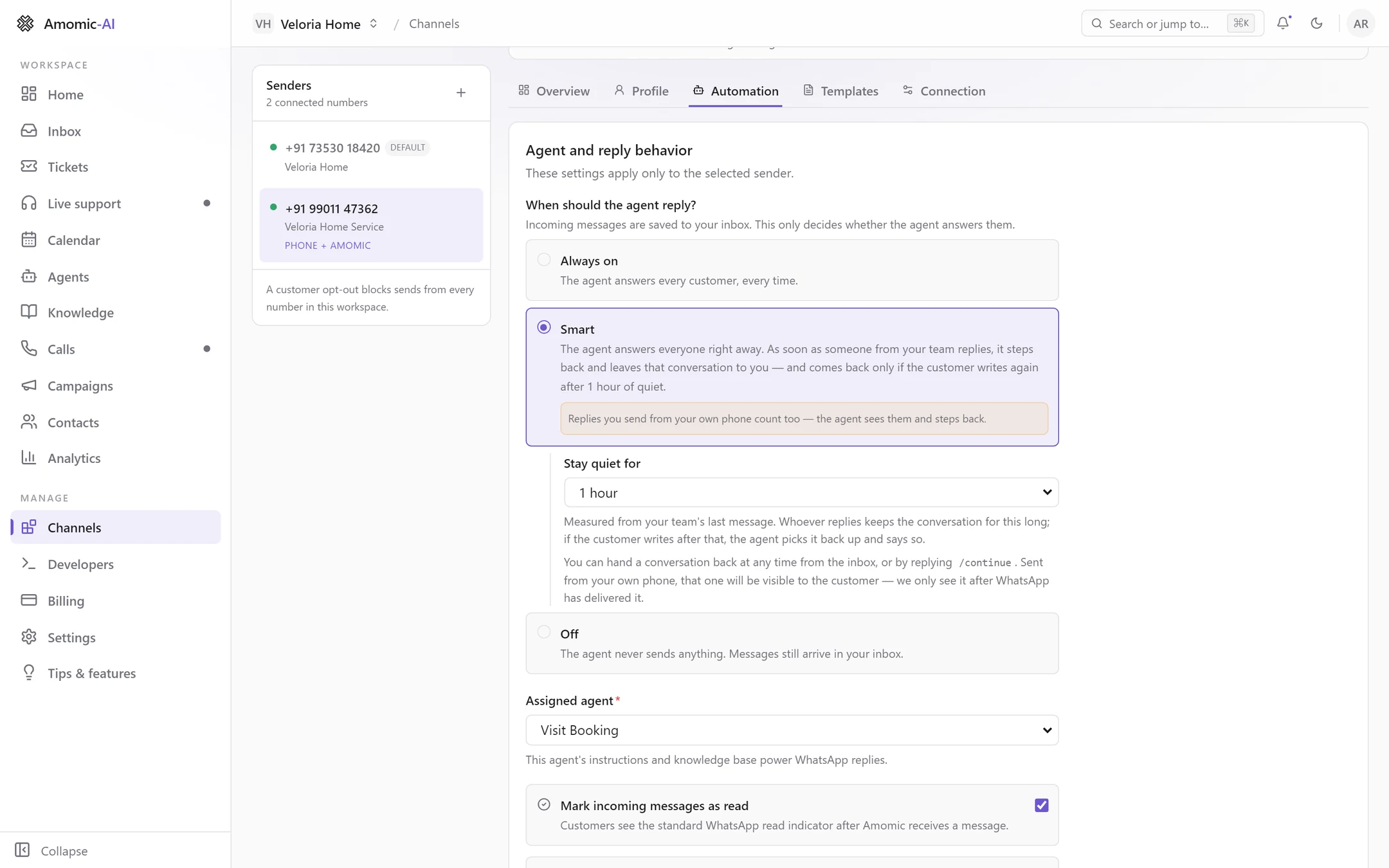The image size is (1389, 868).
Task: Open the AR user avatar menu
Action: (1361, 24)
